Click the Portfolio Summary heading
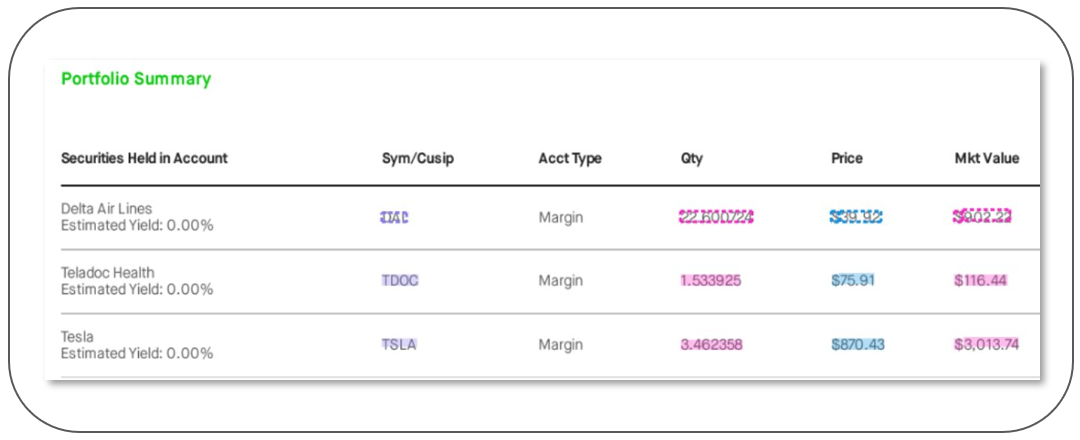 [x=136, y=79]
